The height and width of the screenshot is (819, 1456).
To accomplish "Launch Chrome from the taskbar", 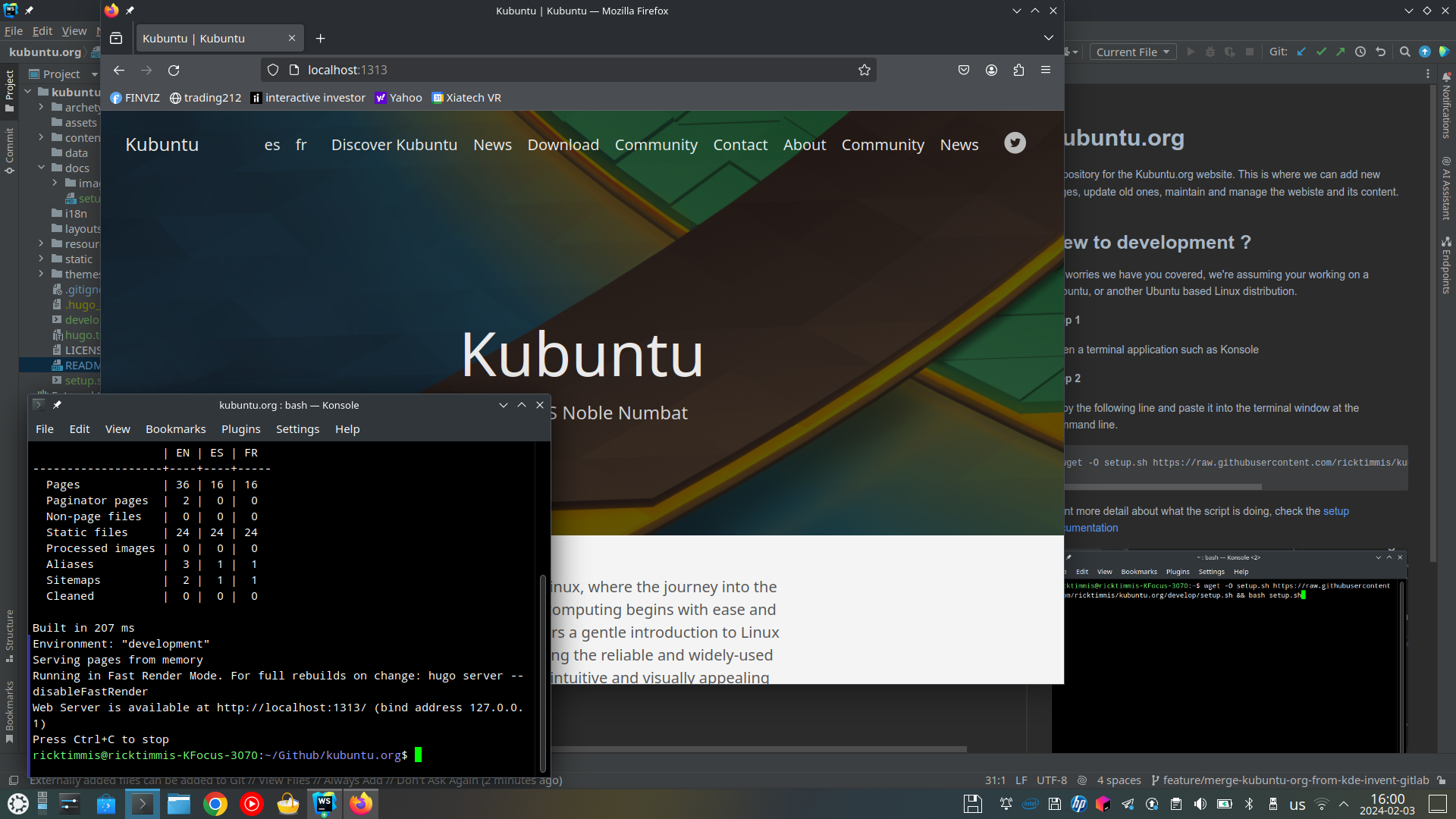I will click(215, 804).
